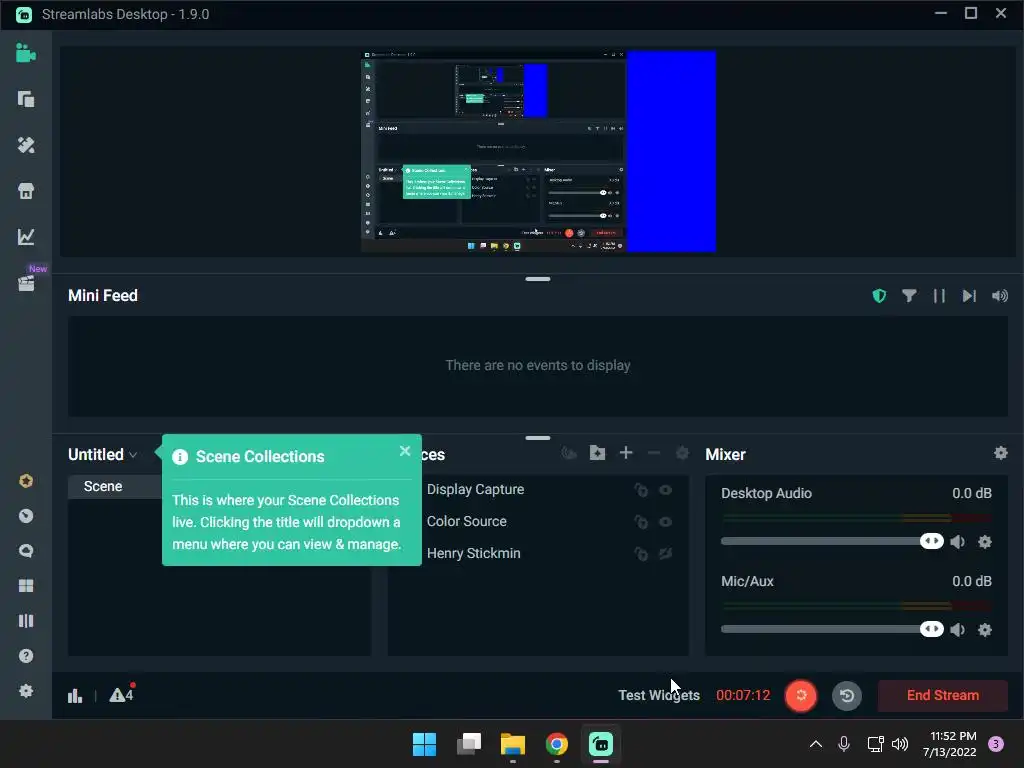1024x768 pixels.
Task: Adjust the Mic/Aux volume slider
Action: point(832,630)
